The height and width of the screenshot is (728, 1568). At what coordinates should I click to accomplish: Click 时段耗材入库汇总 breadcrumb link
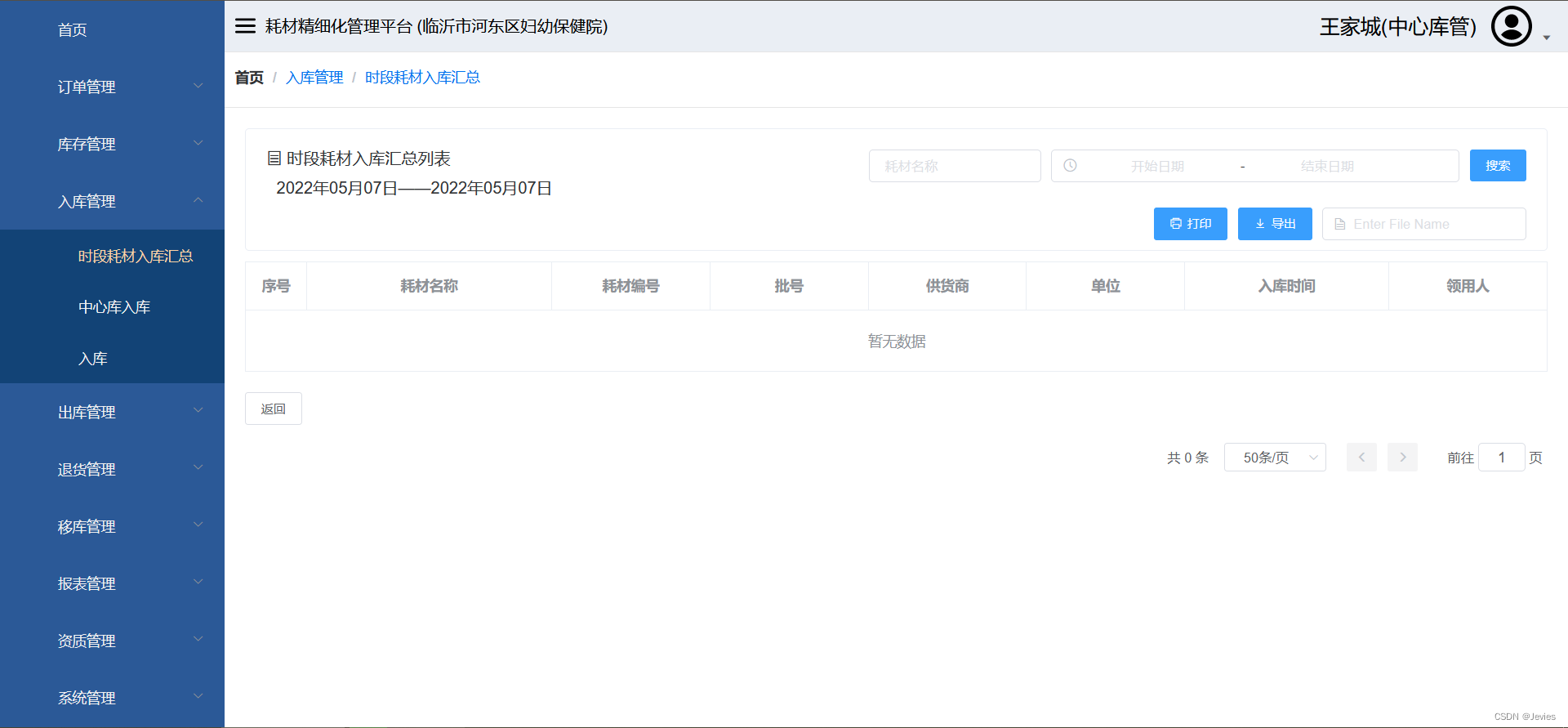click(x=422, y=78)
